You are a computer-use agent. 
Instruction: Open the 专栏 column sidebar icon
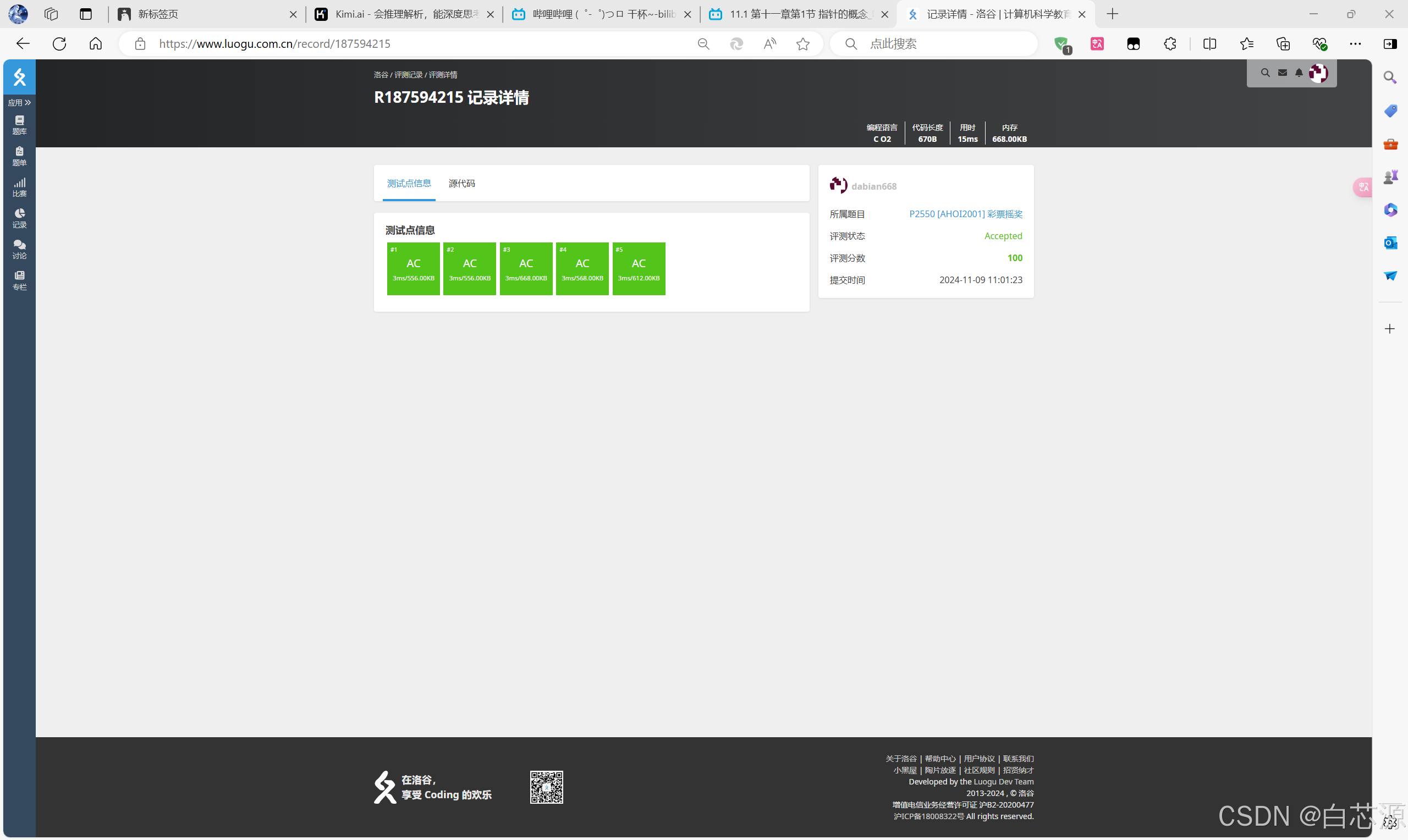coord(19,280)
